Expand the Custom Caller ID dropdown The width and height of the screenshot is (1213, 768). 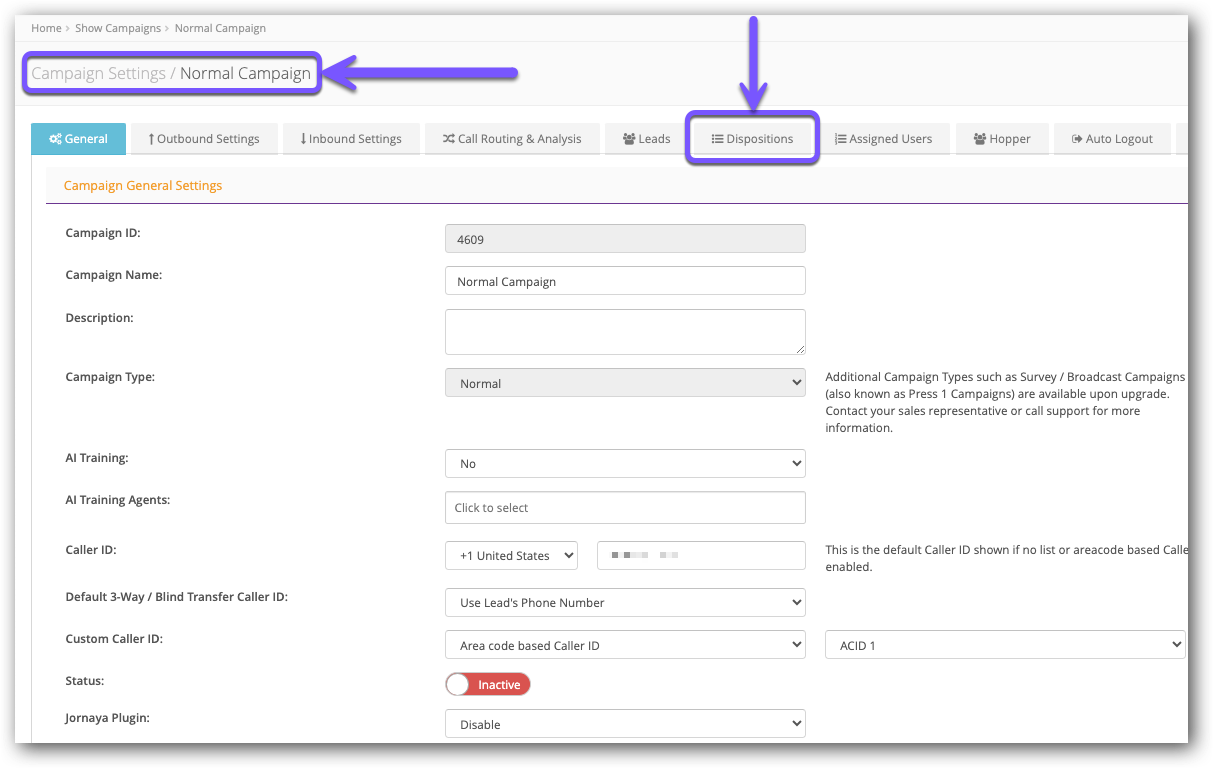point(625,645)
